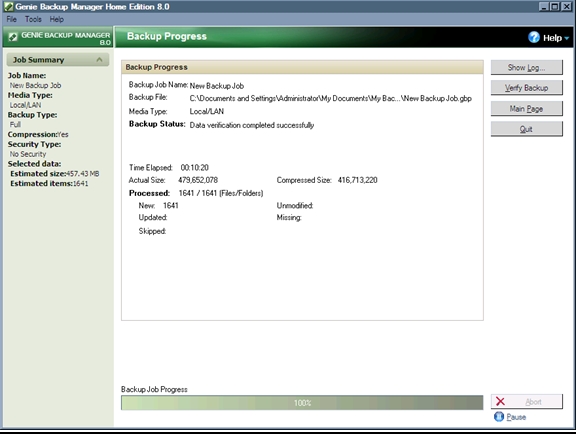577x434 pixels.
Task: Click the Skipped label
Action: click(152, 231)
